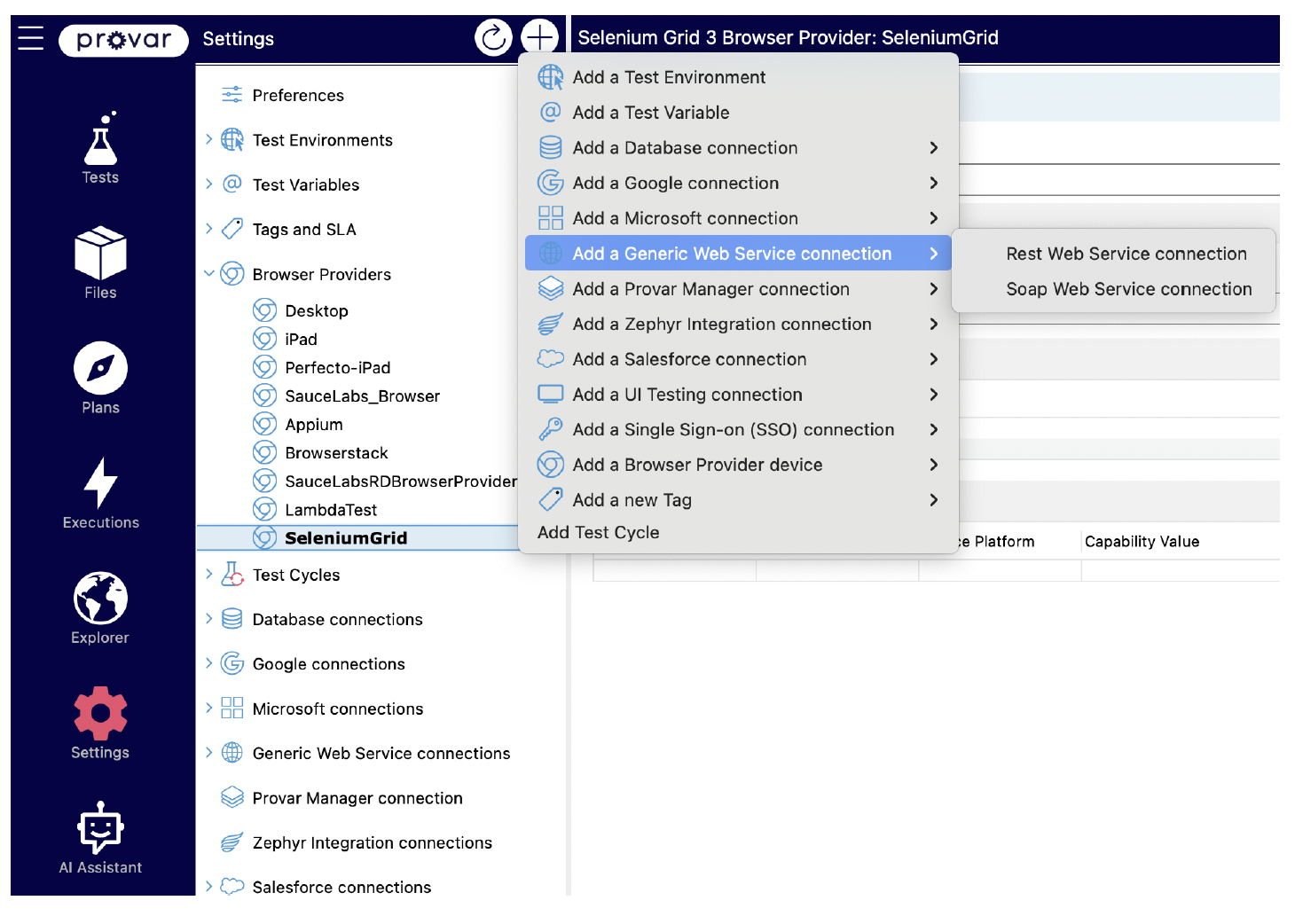Expand the Database connections node
Image resolution: width=1295 pixels, height=924 pixels.
click(x=209, y=618)
